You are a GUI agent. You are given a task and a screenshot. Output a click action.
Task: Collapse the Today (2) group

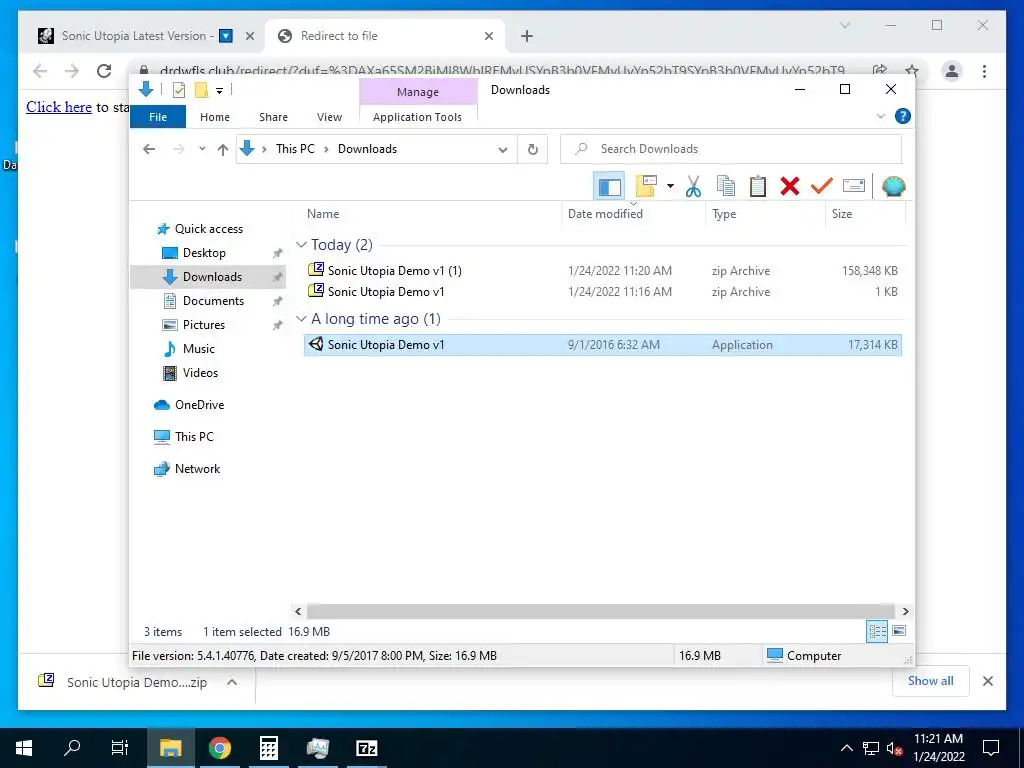[301, 245]
